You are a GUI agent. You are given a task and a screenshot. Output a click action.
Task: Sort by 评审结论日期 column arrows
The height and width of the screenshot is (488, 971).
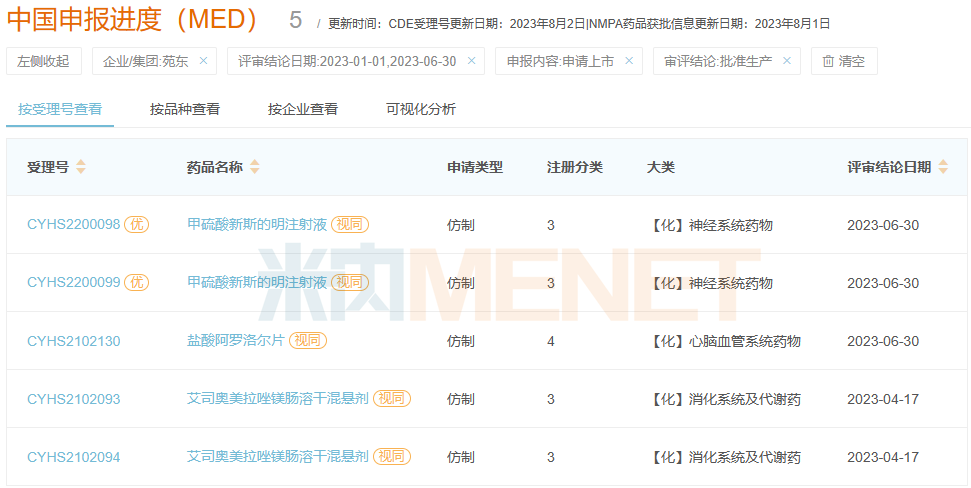coord(943,167)
